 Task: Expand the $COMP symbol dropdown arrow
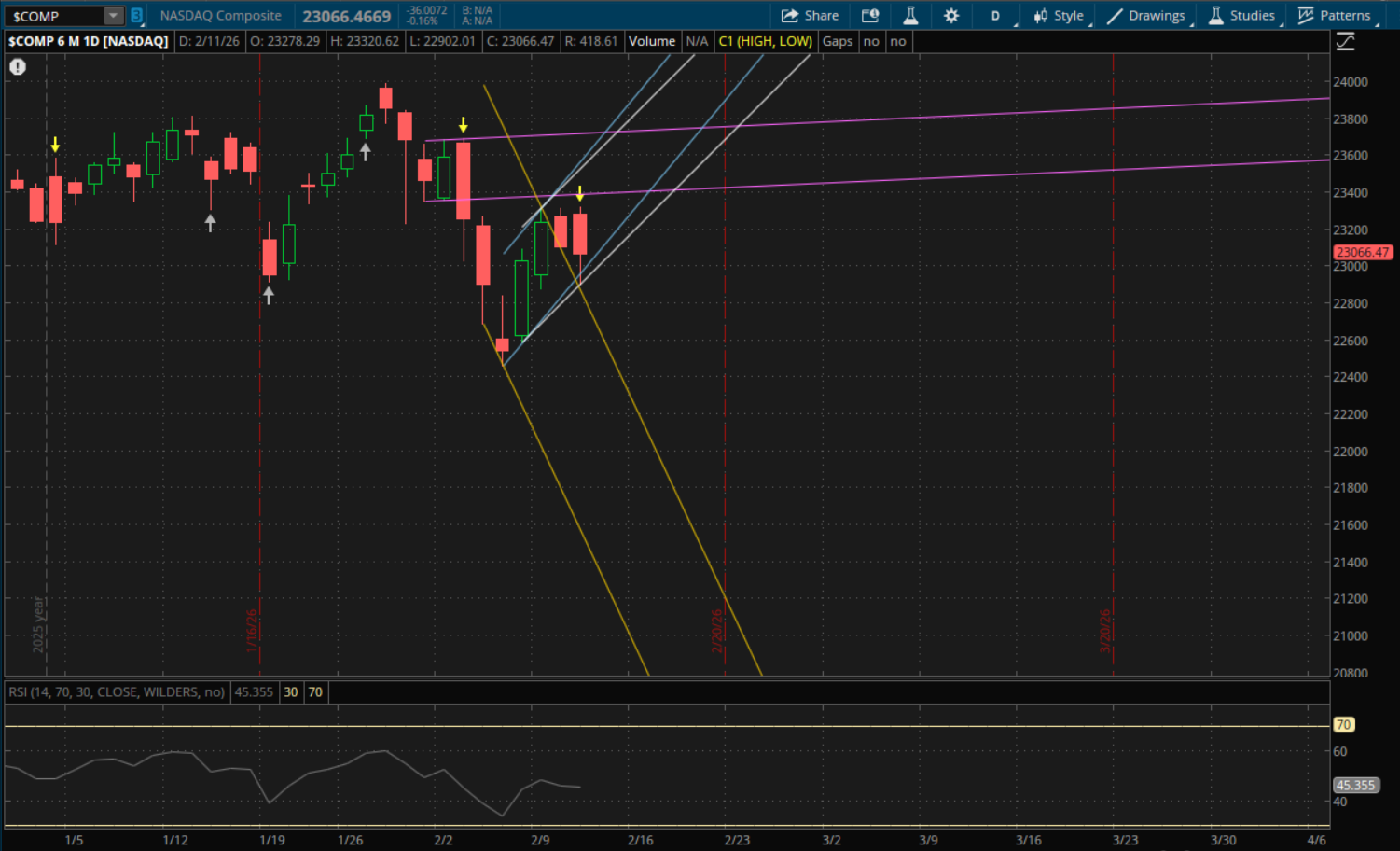coord(113,16)
